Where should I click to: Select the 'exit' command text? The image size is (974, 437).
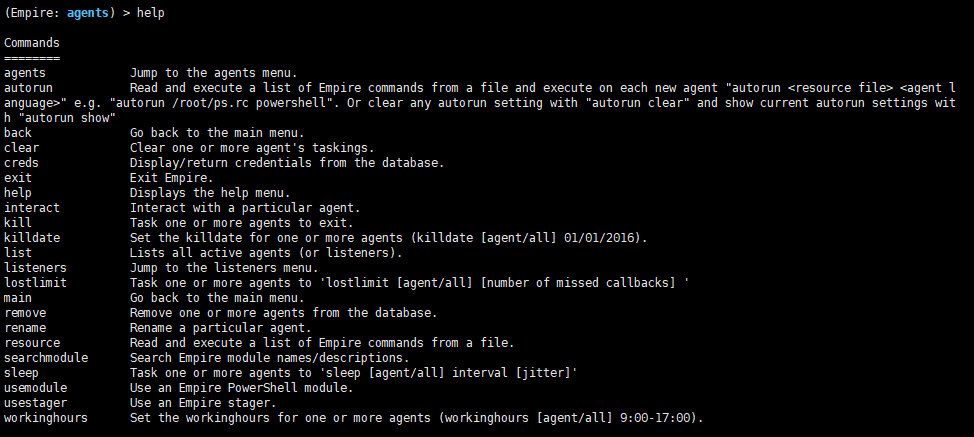[x=18, y=178]
